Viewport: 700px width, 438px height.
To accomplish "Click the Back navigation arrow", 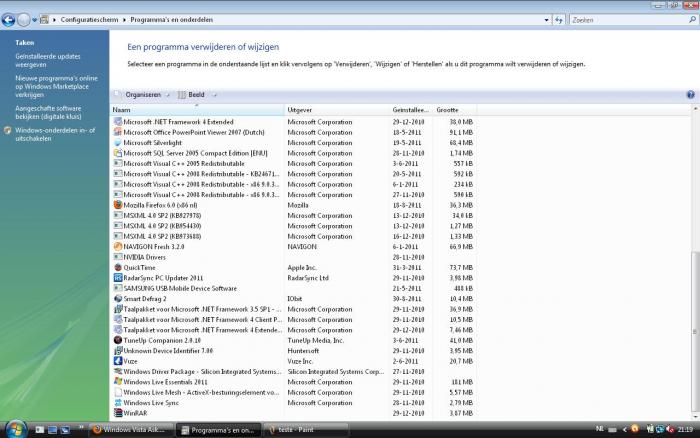I will (x=10, y=19).
